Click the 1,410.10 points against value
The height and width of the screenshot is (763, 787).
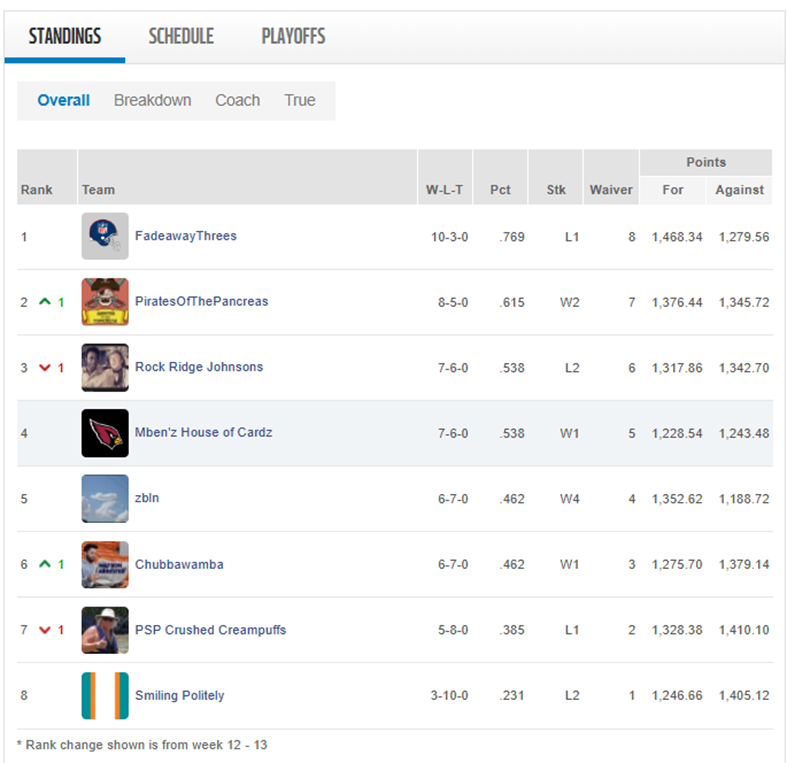coord(744,630)
